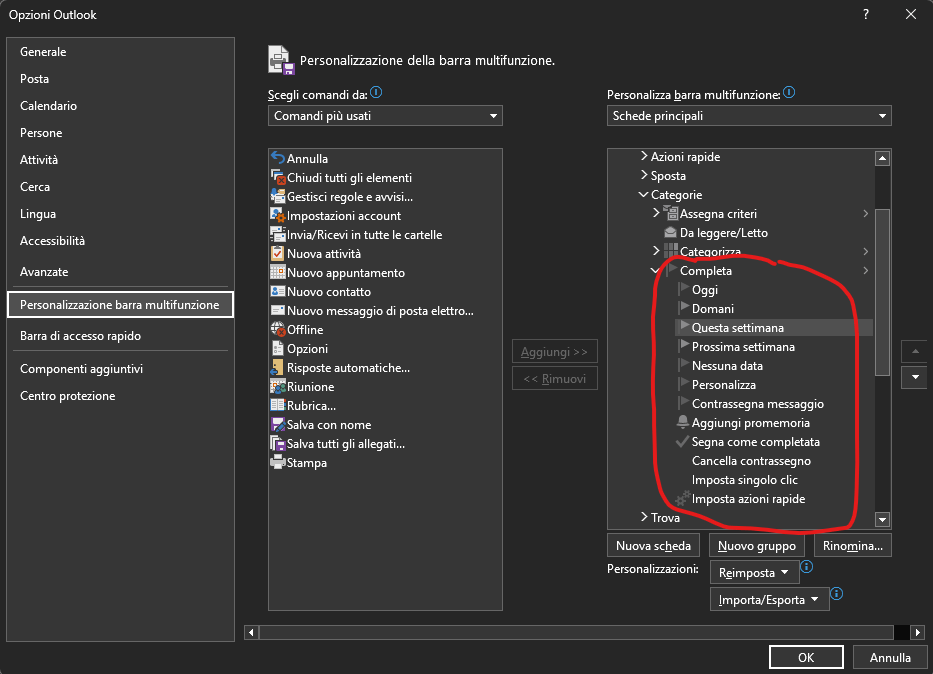Expand the Trova group chevron
This screenshot has height=674, width=933.
coord(644,517)
